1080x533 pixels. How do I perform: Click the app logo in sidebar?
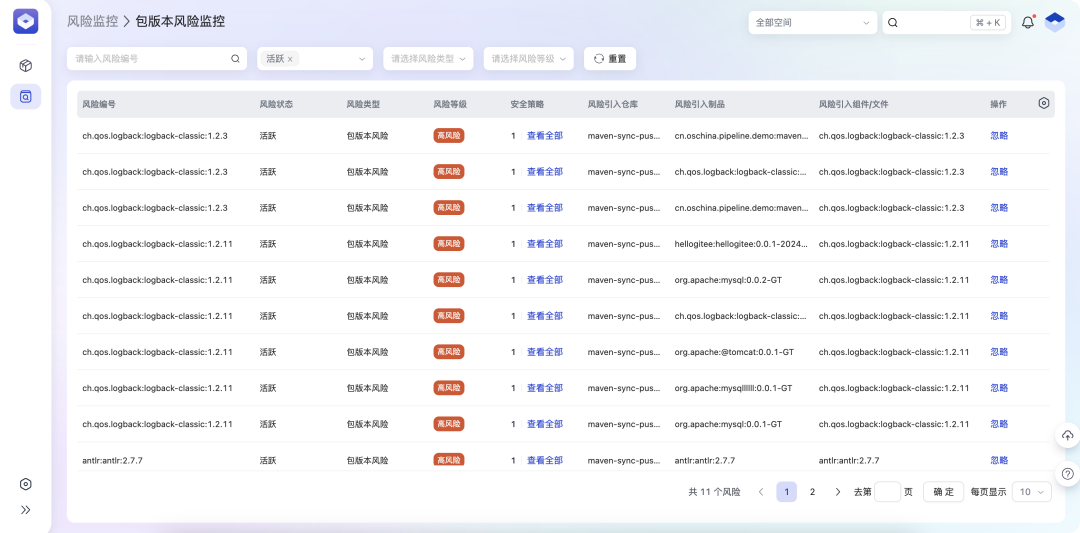[x=26, y=21]
